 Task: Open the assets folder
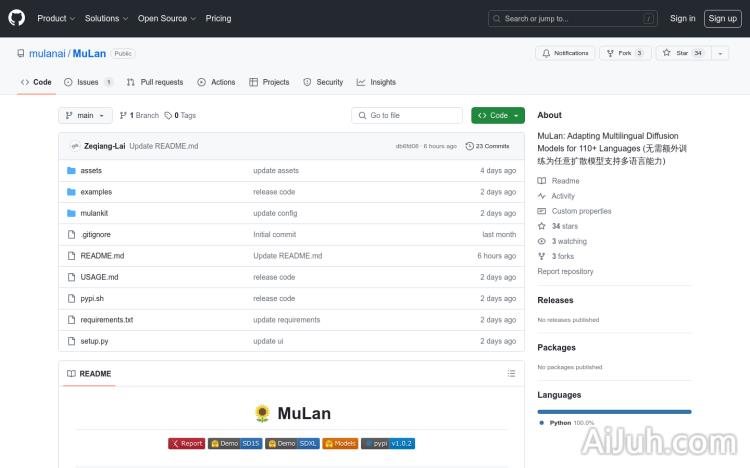(x=91, y=171)
